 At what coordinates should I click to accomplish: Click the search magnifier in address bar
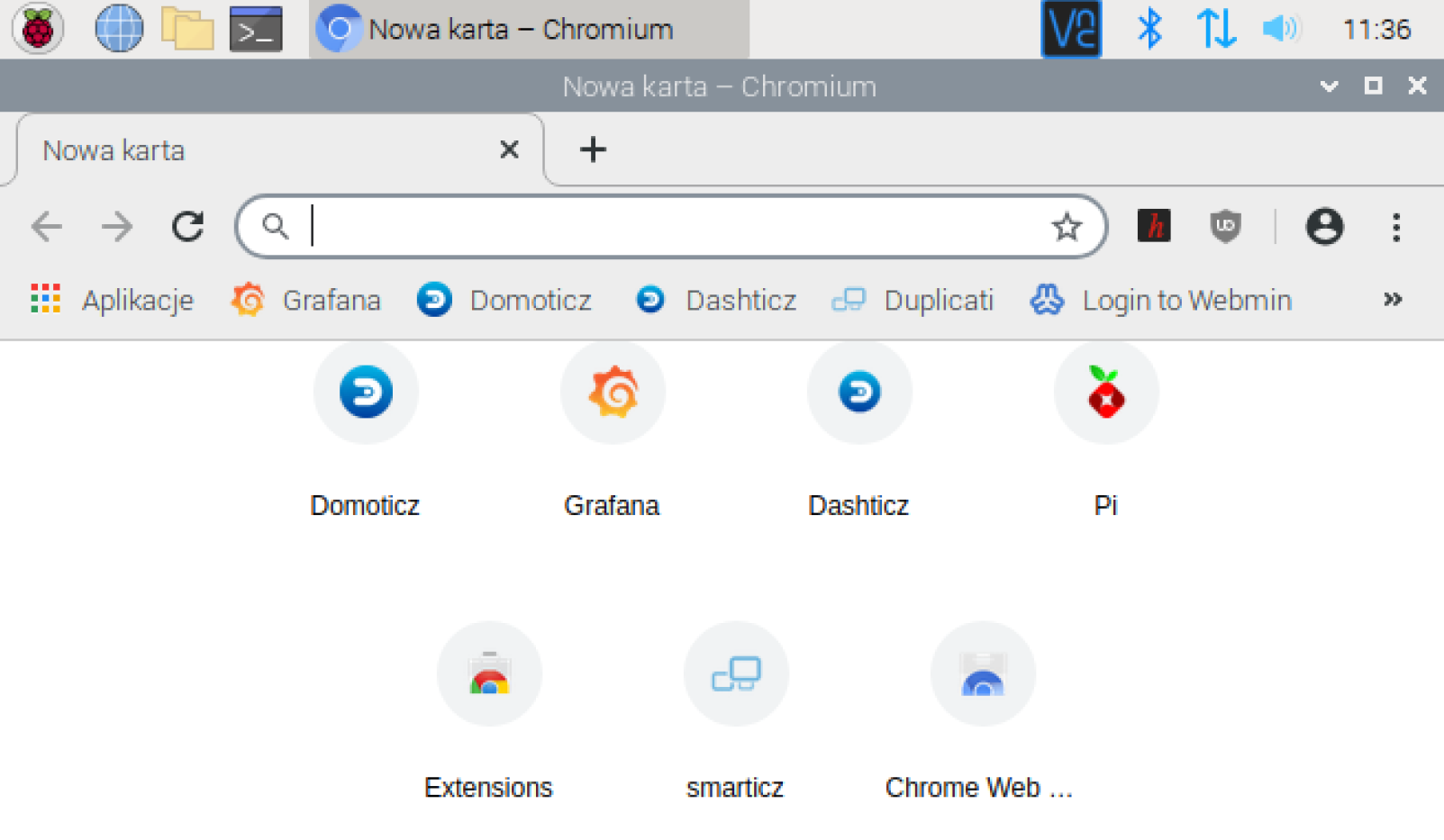point(276,226)
